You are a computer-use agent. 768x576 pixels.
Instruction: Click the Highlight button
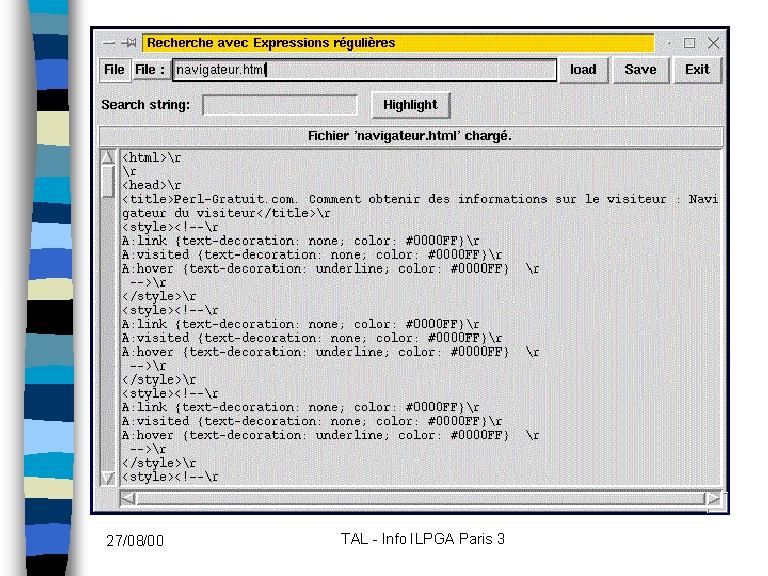[x=410, y=105]
